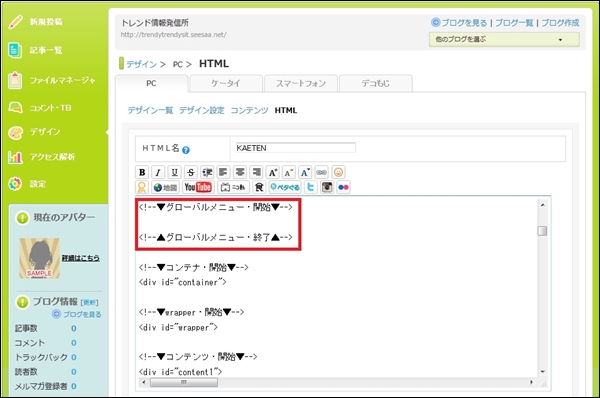Click the Flickr dots icon

pos(343,187)
